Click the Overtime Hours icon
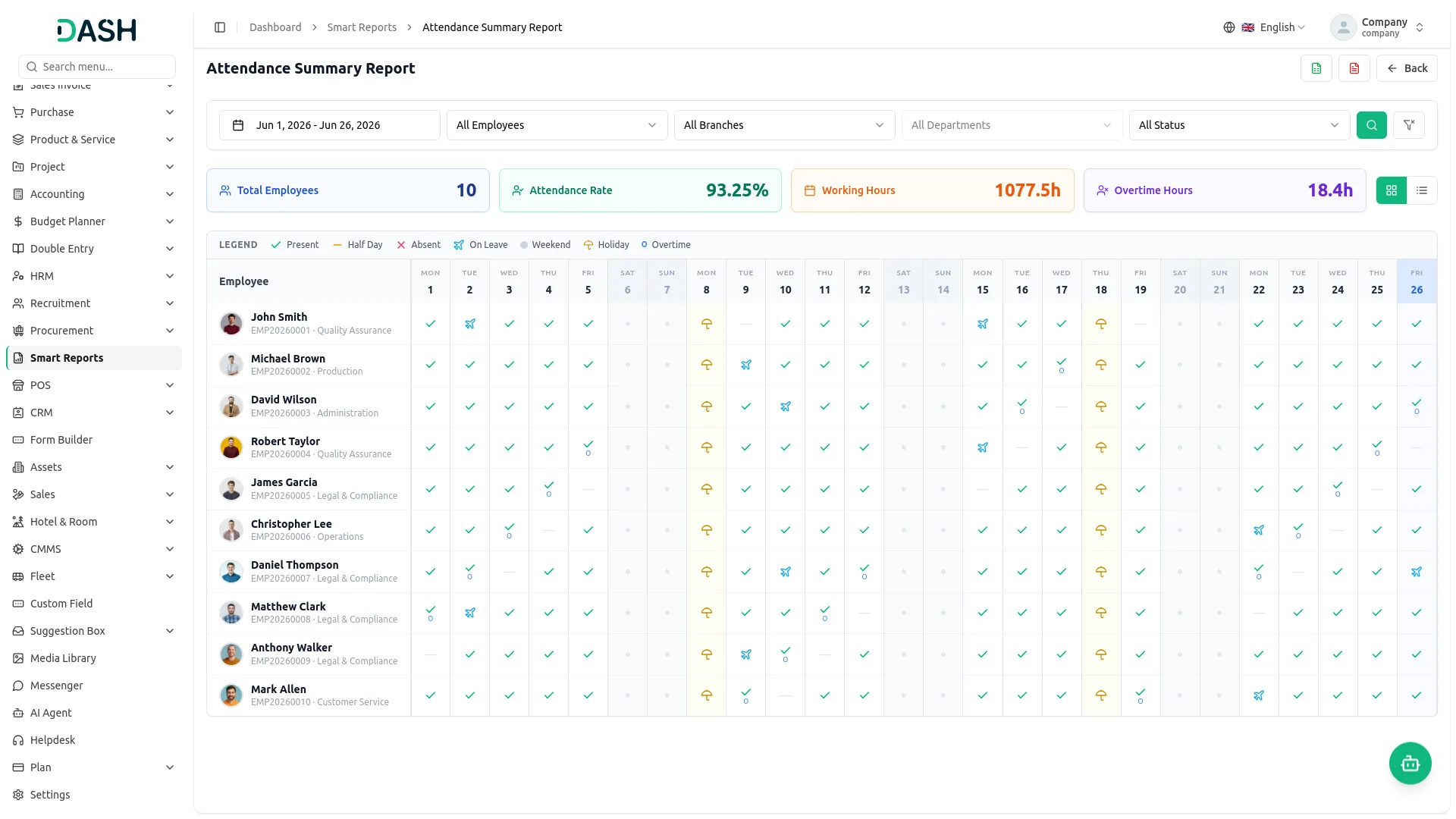The height and width of the screenshot is (819, 1456). tap(1103, 190)
